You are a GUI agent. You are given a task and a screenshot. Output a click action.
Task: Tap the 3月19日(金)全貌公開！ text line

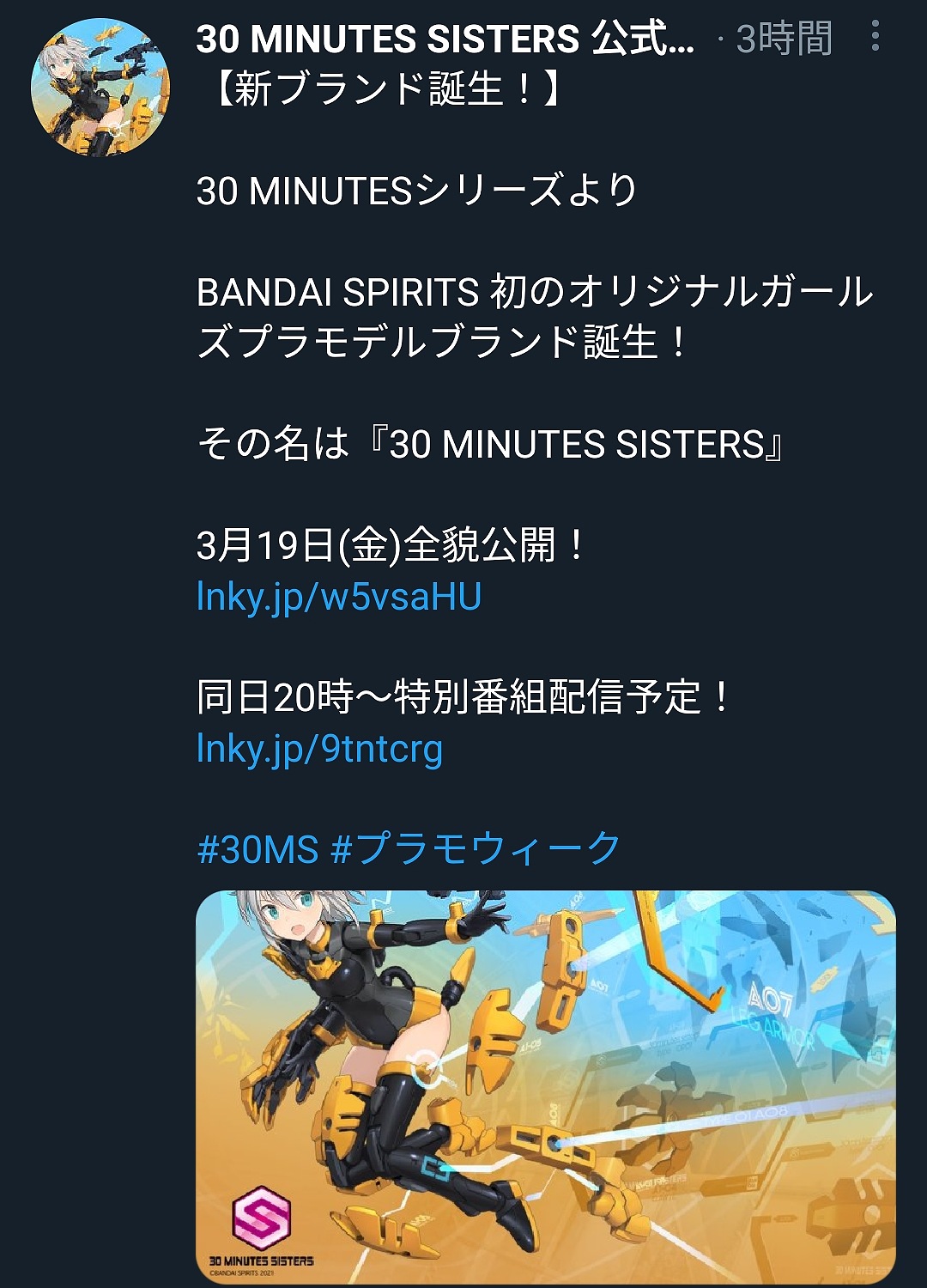[x=391, y=545]
